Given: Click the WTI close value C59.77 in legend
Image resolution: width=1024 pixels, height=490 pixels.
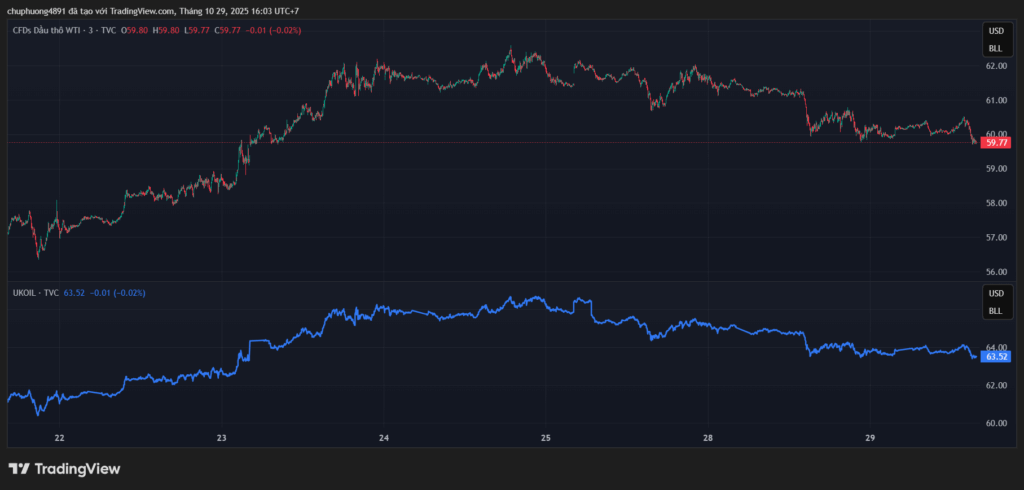Looking at the screenshot, I should pos(229,30).
